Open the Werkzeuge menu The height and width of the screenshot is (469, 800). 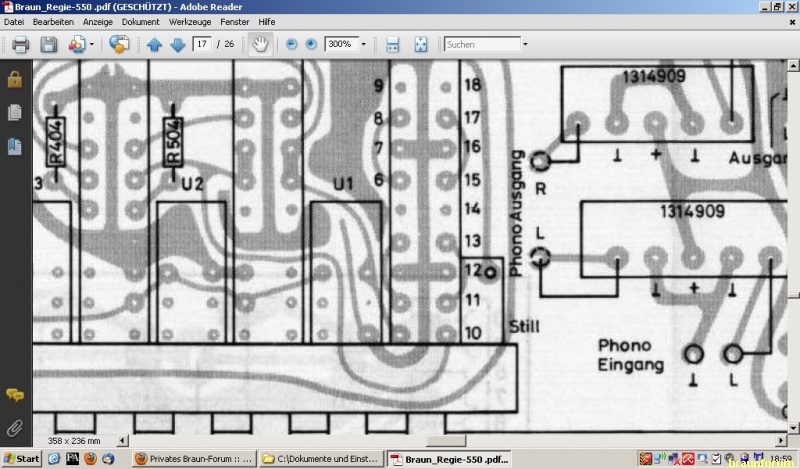click(190, 22)
